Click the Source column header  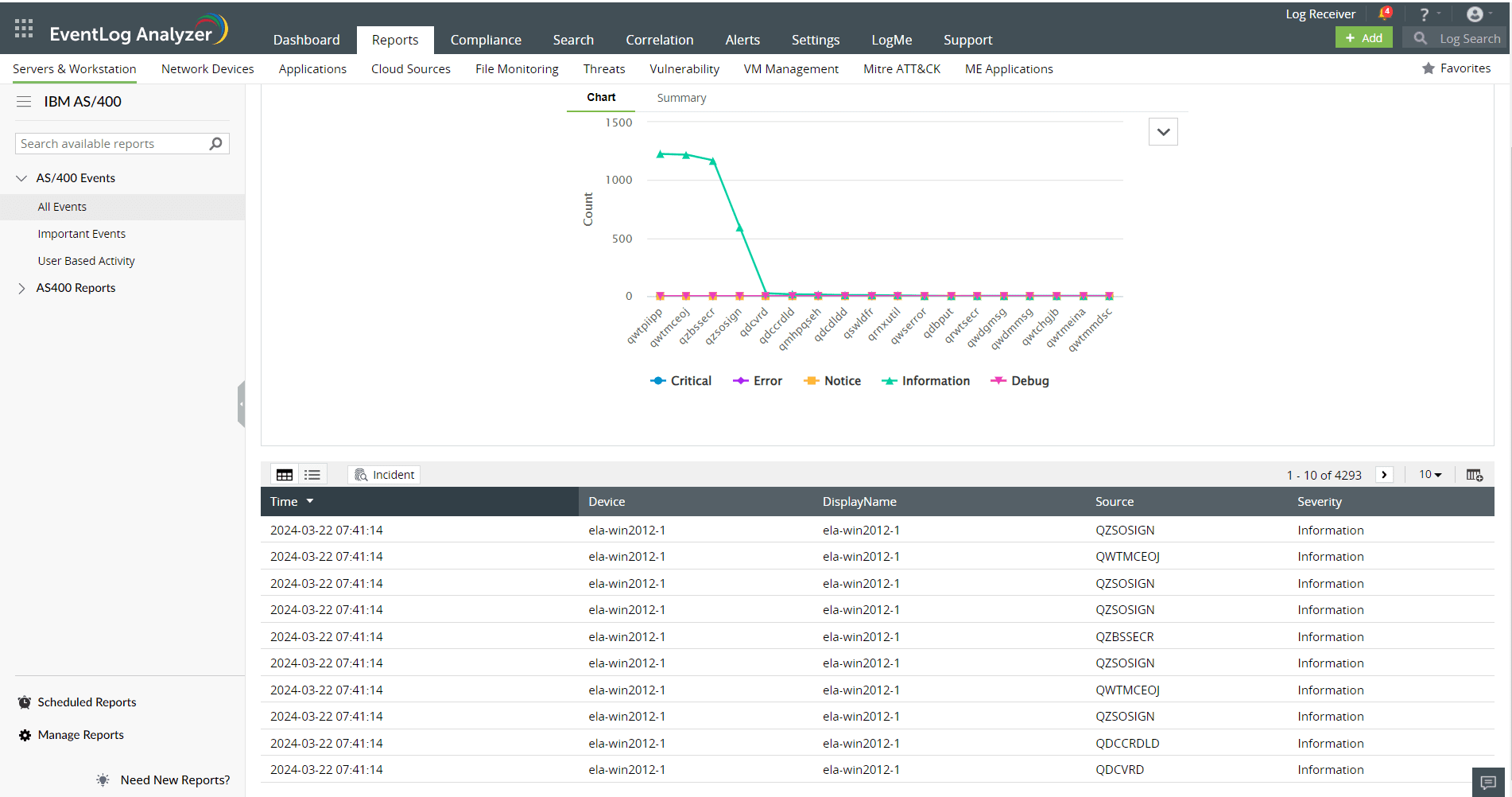[1115, 502]
